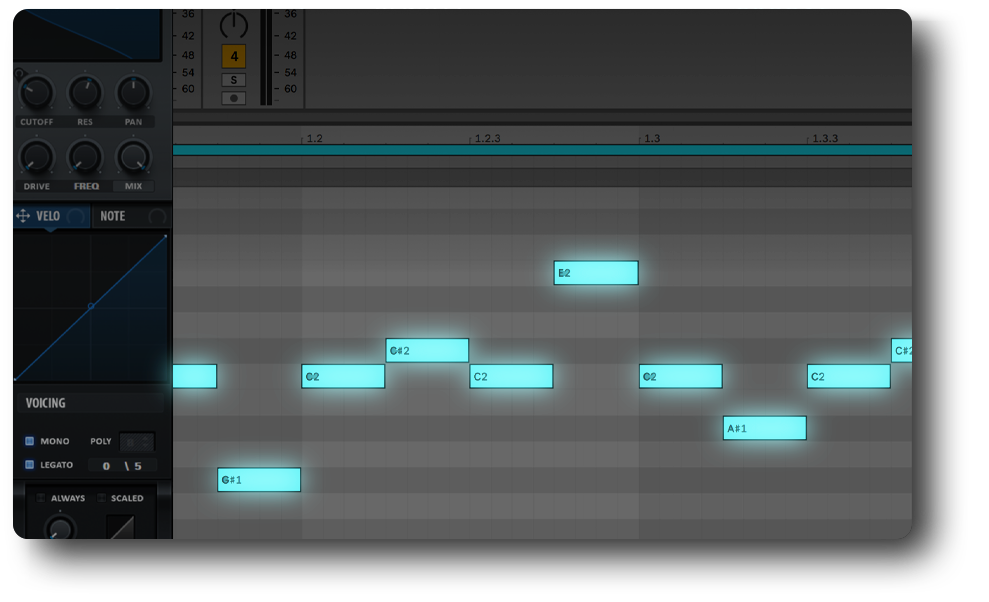Click the MIX knob

tap(133, 158)
